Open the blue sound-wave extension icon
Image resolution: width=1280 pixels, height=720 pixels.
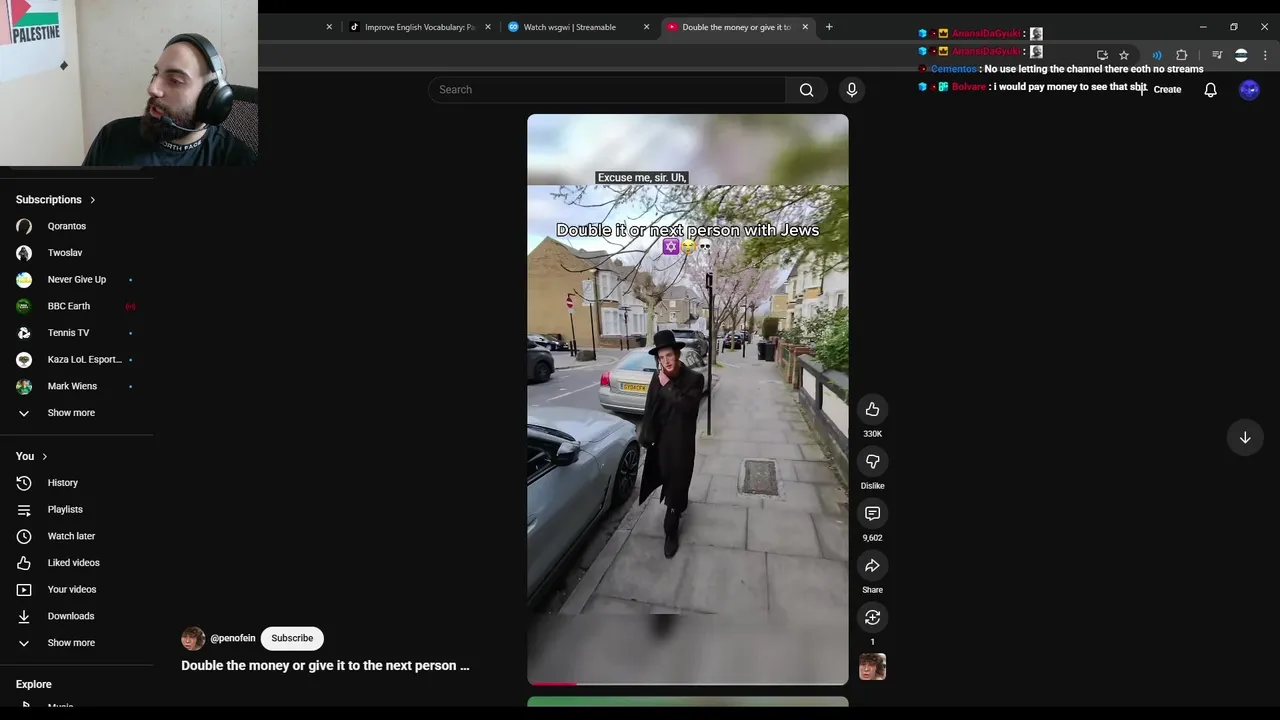(x=1157, y=55)
